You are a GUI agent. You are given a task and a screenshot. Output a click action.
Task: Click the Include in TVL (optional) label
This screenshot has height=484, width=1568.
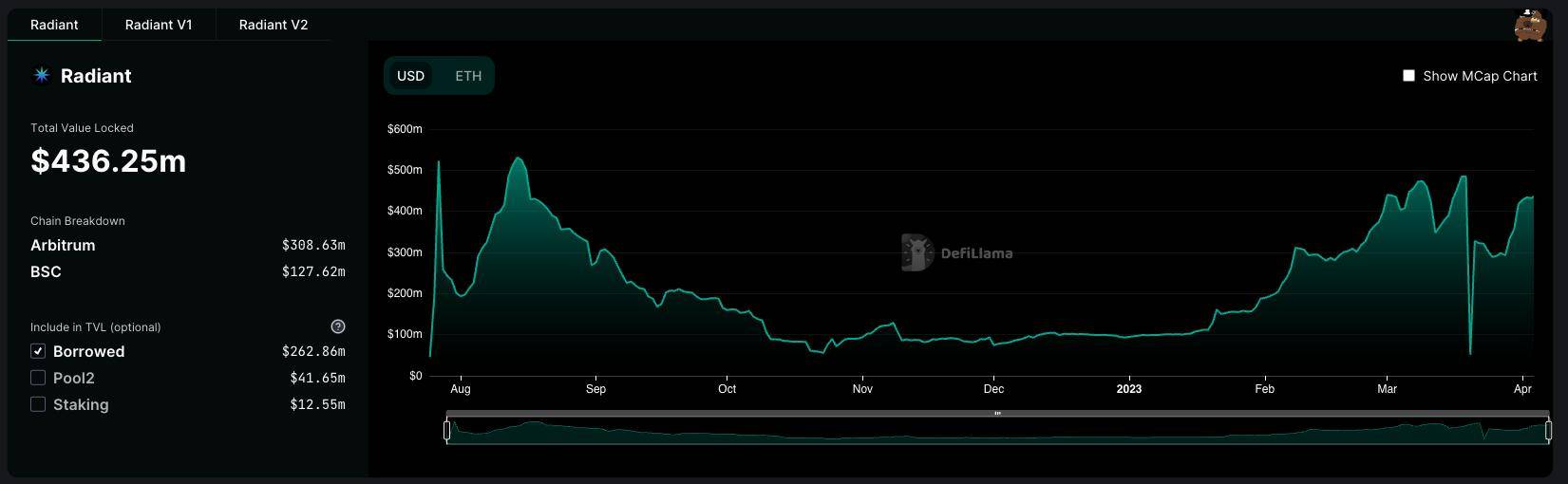click(95, 327)
